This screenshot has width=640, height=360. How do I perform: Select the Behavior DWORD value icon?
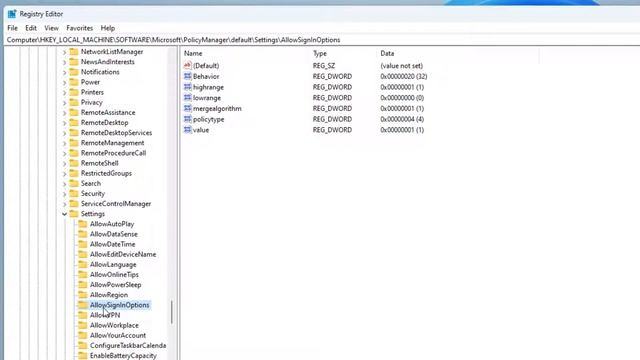click(x=187, y=76)
